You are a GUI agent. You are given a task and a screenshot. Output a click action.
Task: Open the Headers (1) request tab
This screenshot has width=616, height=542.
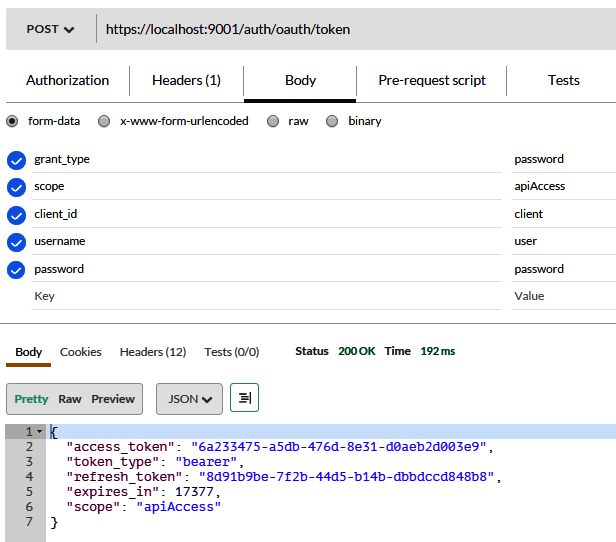(186, 81)
